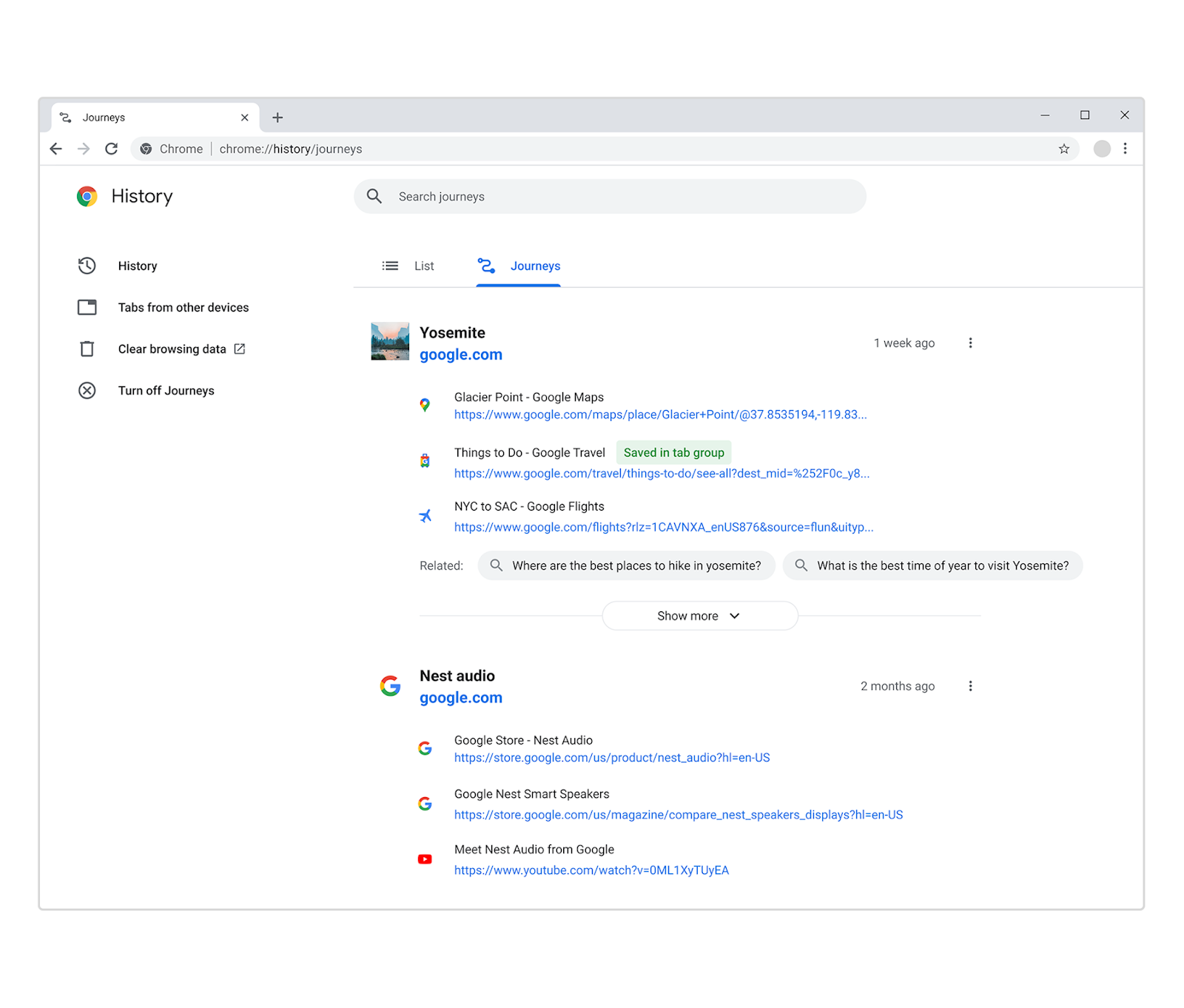Click the Google Travel icon for Things to Do
The width and height of the screenshot is (1184, 1008).
point(425,461)
